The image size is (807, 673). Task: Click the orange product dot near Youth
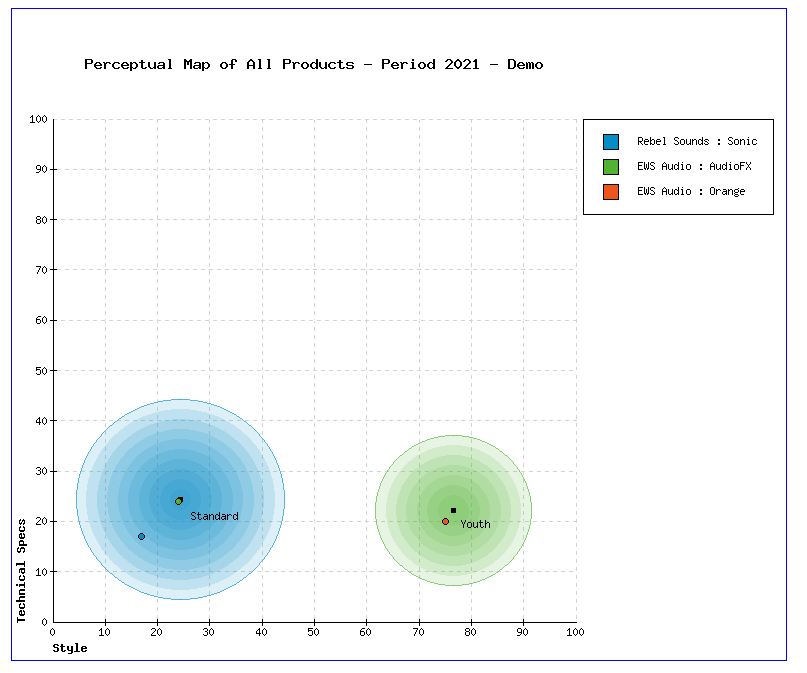446,521
